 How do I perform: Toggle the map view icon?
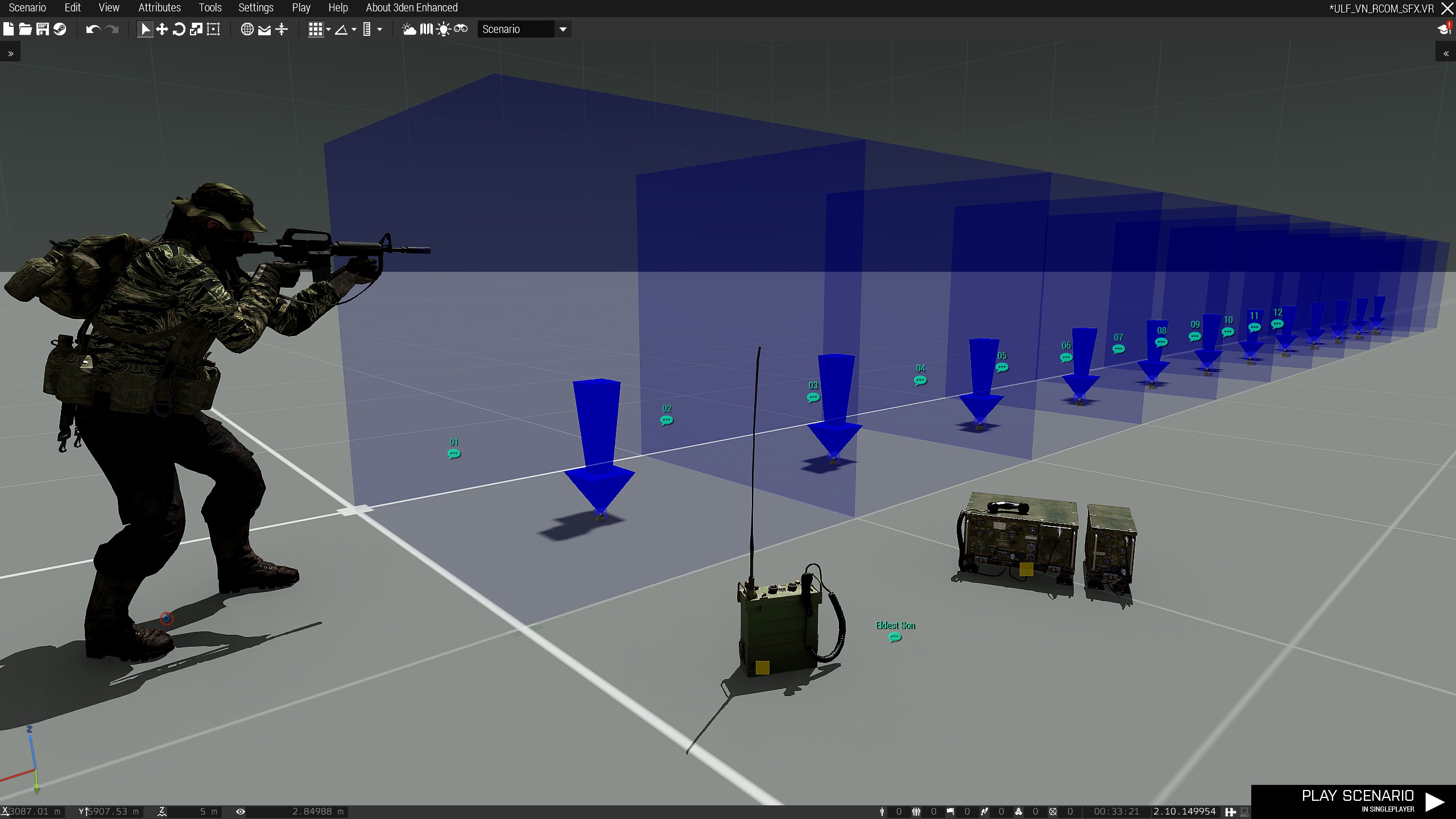coord(426,30)
